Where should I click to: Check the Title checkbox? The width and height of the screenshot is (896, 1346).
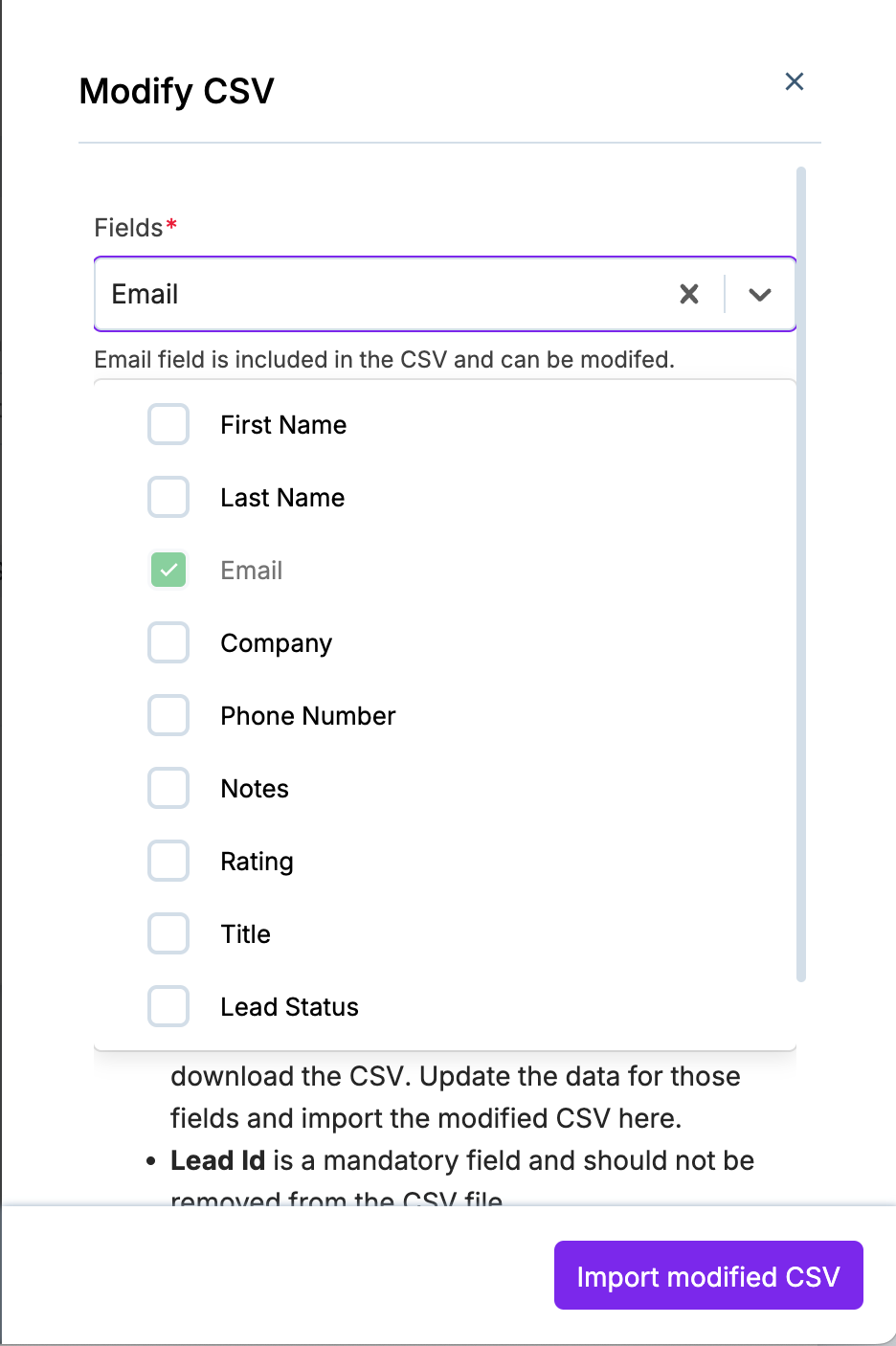click(168, 933)
